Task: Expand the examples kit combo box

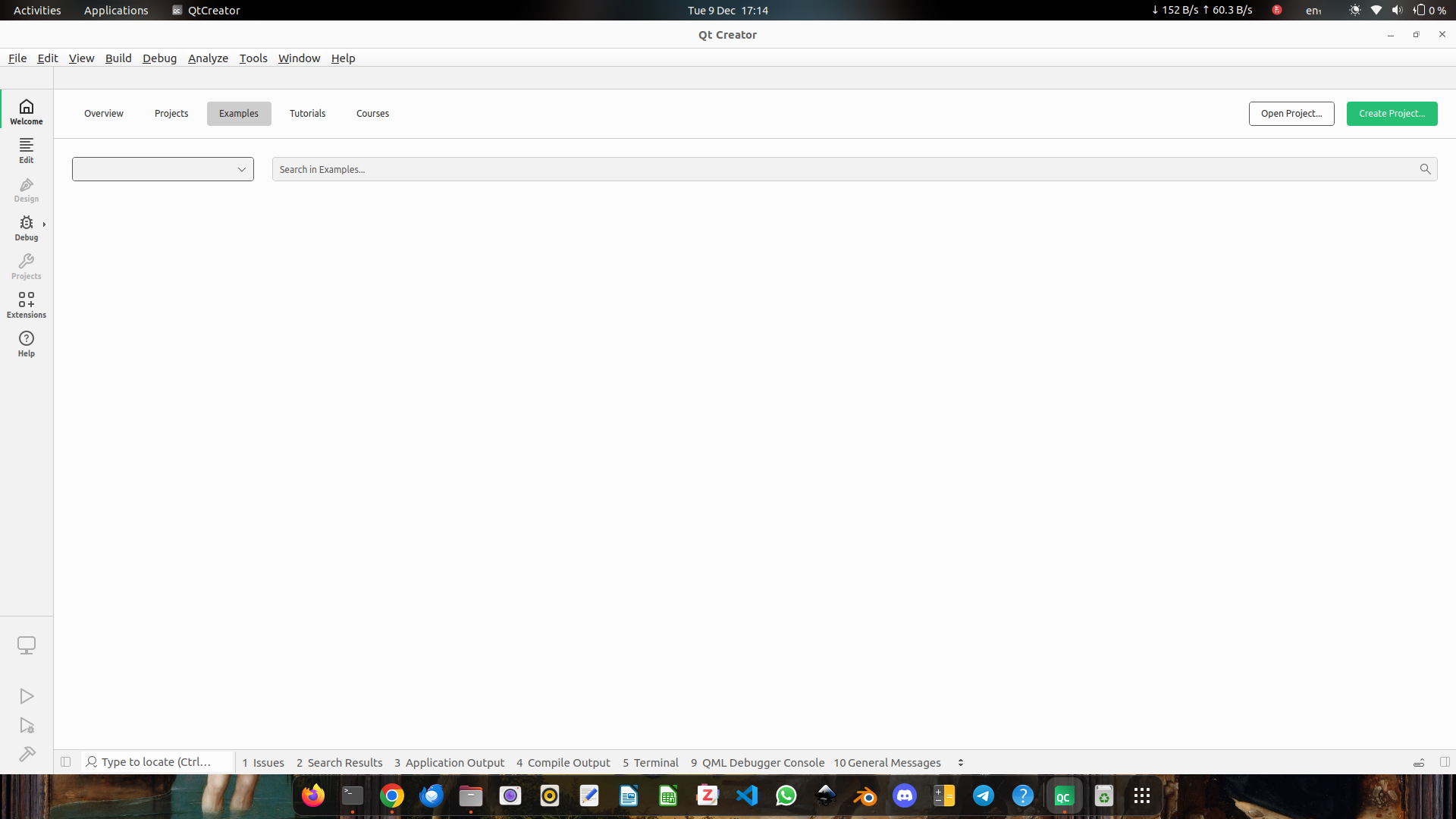Action: coord(163,169)
